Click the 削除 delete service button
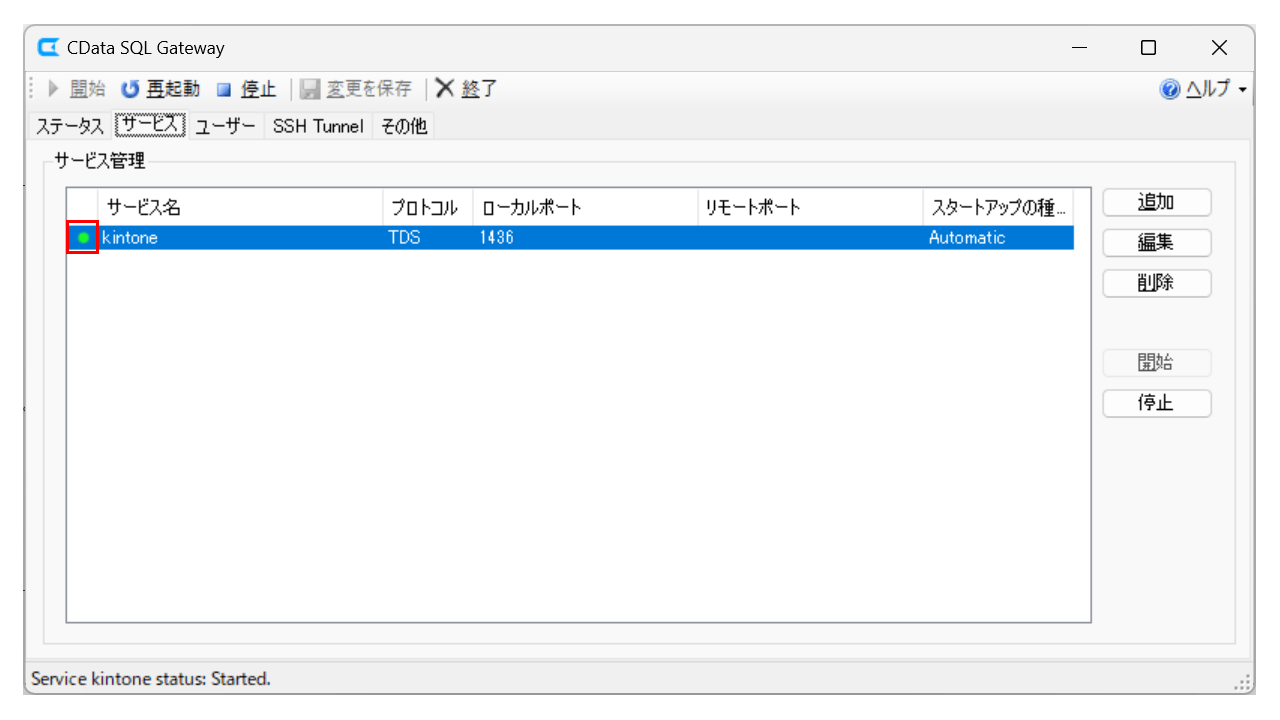This screenshot has width=1280, height=720. [1157, 283]
